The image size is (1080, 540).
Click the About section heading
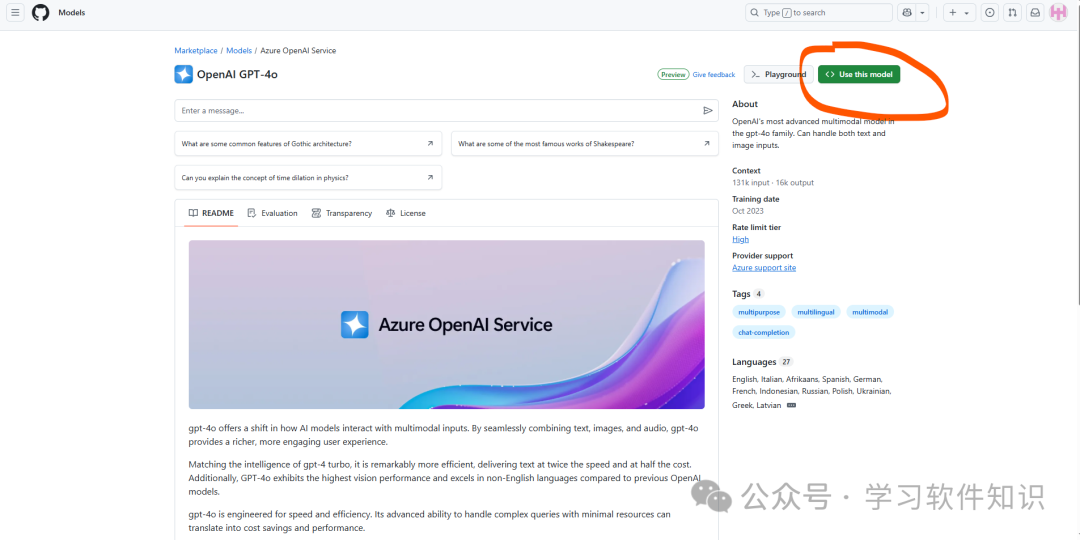pyautogui.click(x=745, y=104)
